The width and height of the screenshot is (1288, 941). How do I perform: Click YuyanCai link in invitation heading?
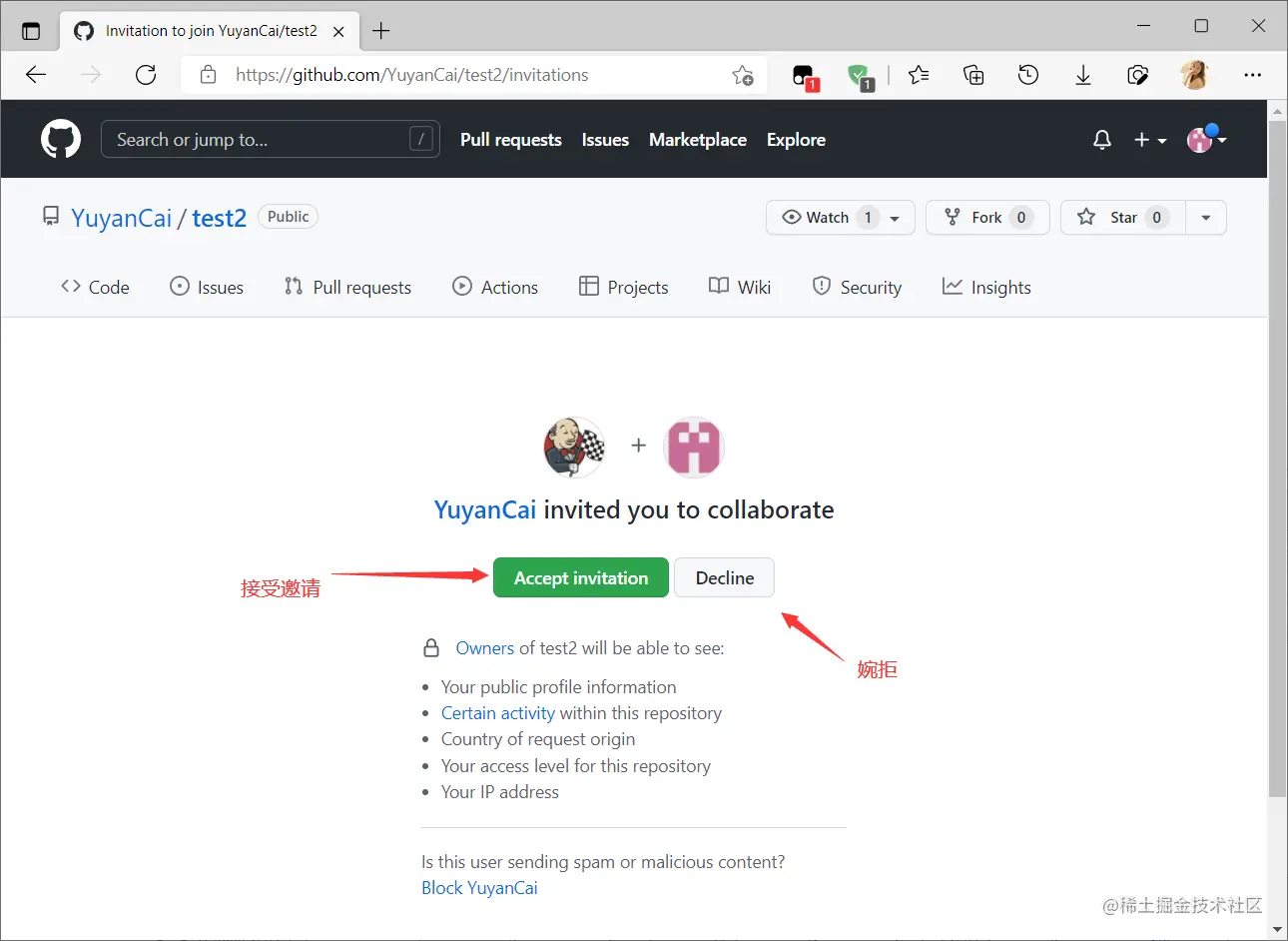click(485, 509)
